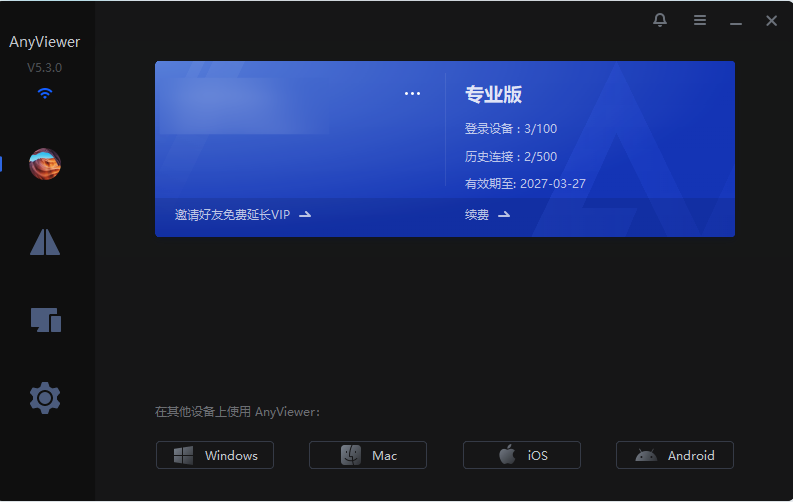Screen dimensions: 793x502
Task: Select the Android download button
Action: (675, 455)
